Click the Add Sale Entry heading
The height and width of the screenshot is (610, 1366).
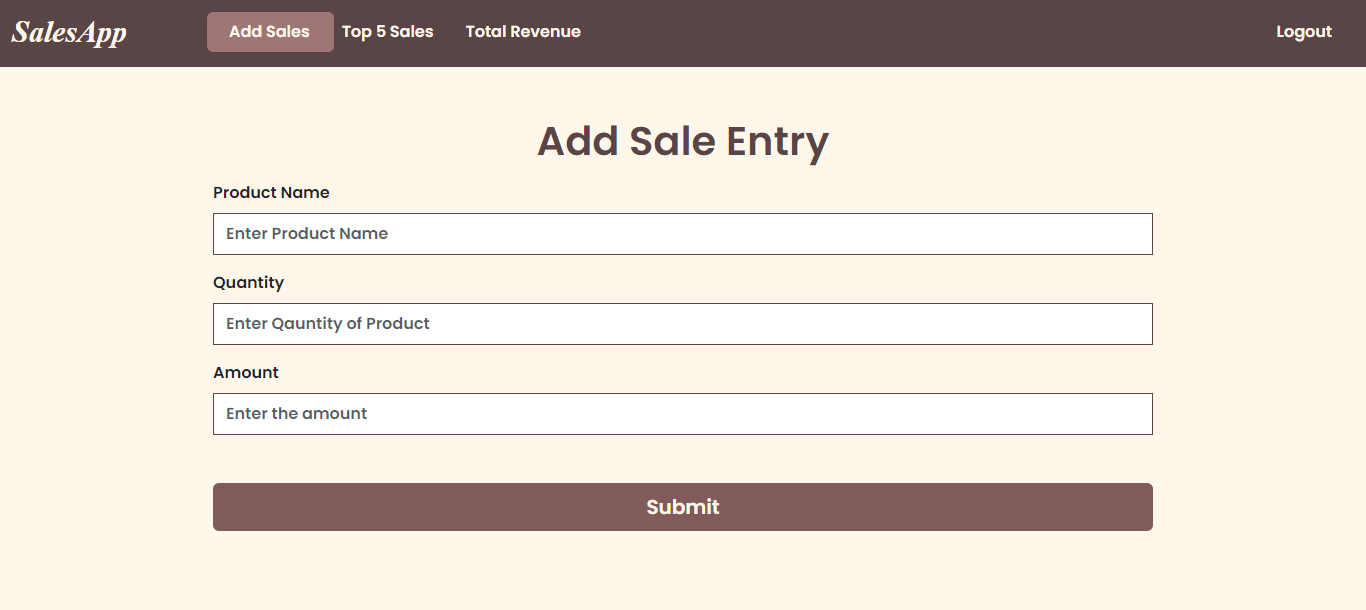(683, 141)
